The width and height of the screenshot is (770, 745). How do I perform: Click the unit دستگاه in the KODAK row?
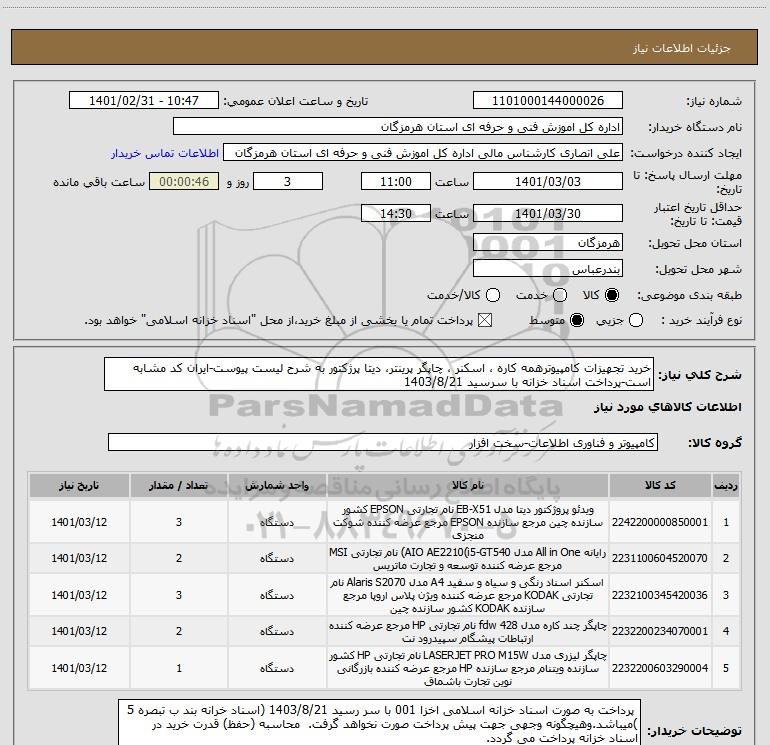[x=277, y=595]
